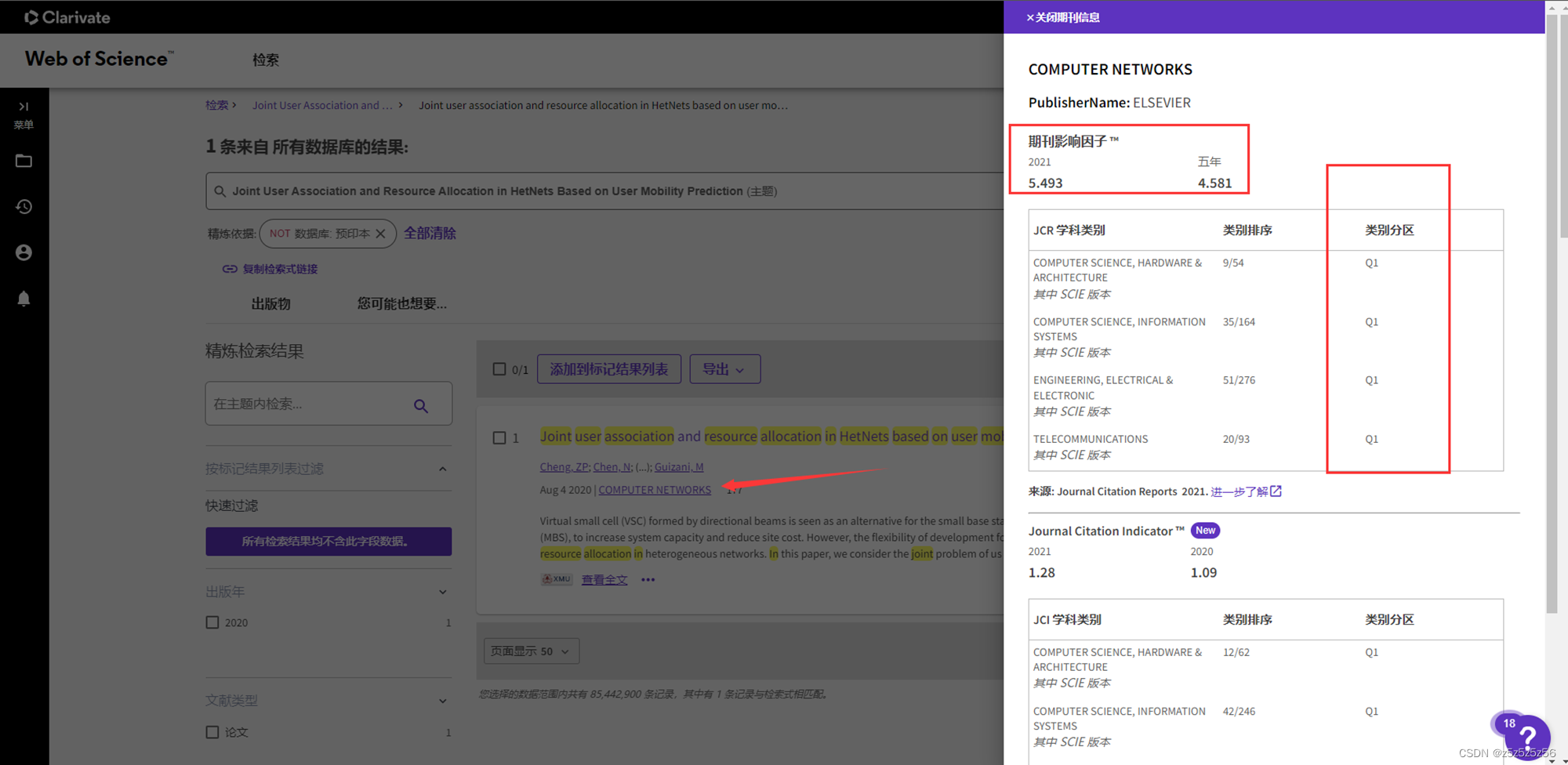This screenshot has height=765, width=1568.
Task: Open the 页面显示 50 dropdown
Action: tap(532, 651)
